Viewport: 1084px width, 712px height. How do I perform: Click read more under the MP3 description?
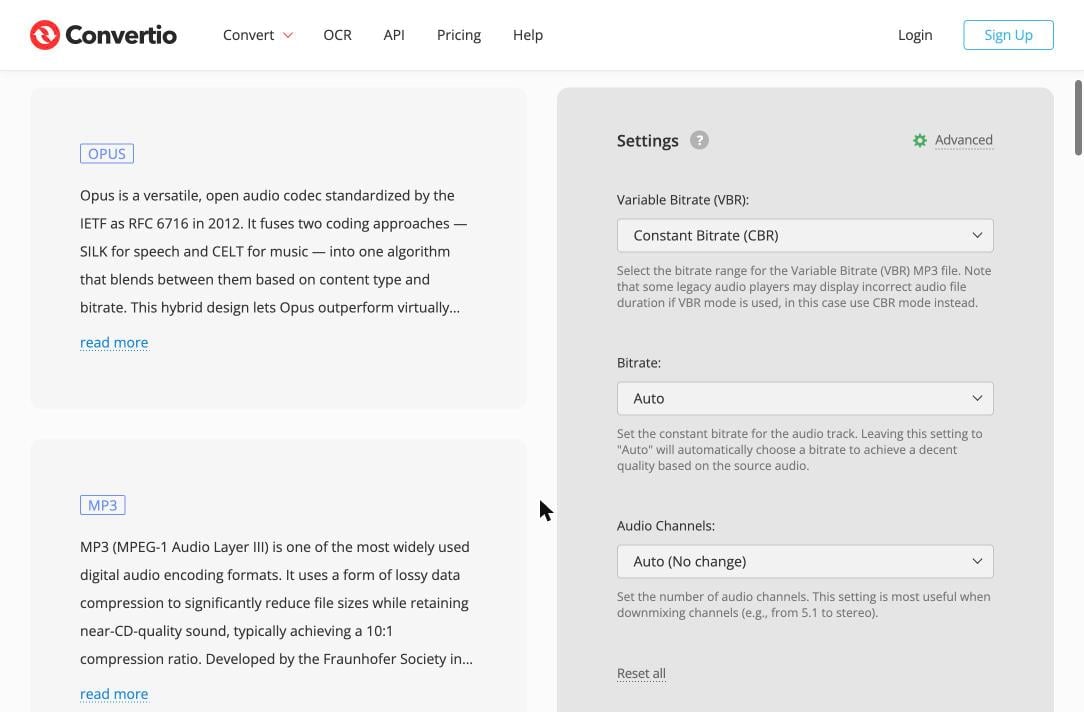(114, 693)
